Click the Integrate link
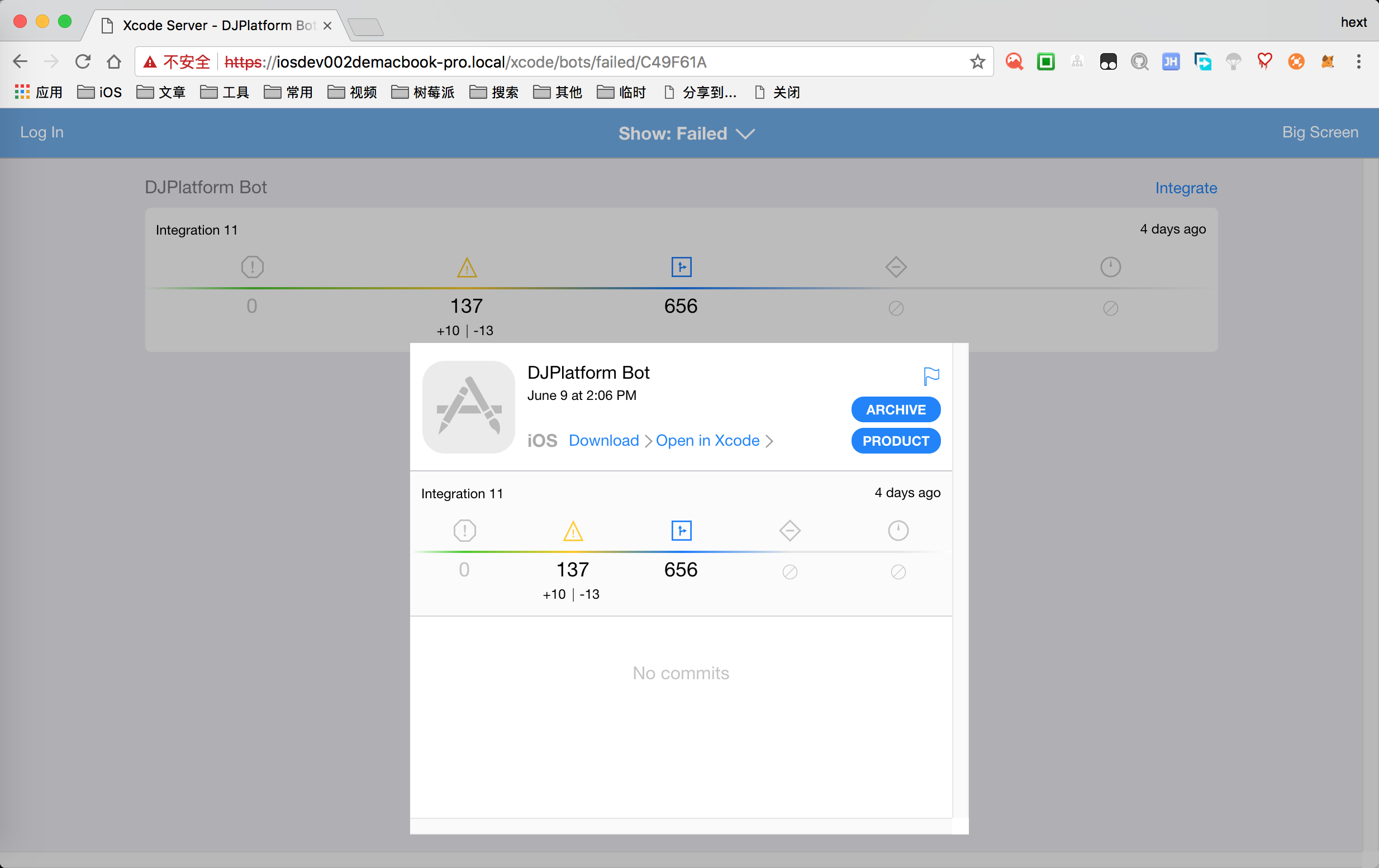 (1186, 188)
